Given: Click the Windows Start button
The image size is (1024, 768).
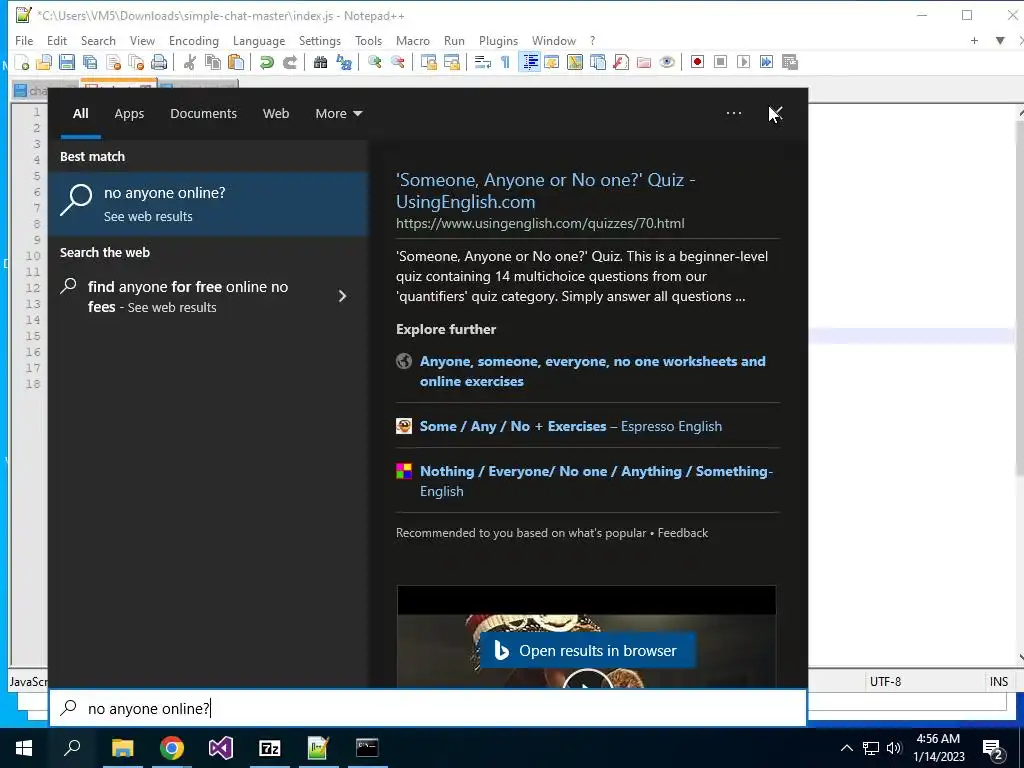Looking at the screenshot, I should (x=24, y=748).
